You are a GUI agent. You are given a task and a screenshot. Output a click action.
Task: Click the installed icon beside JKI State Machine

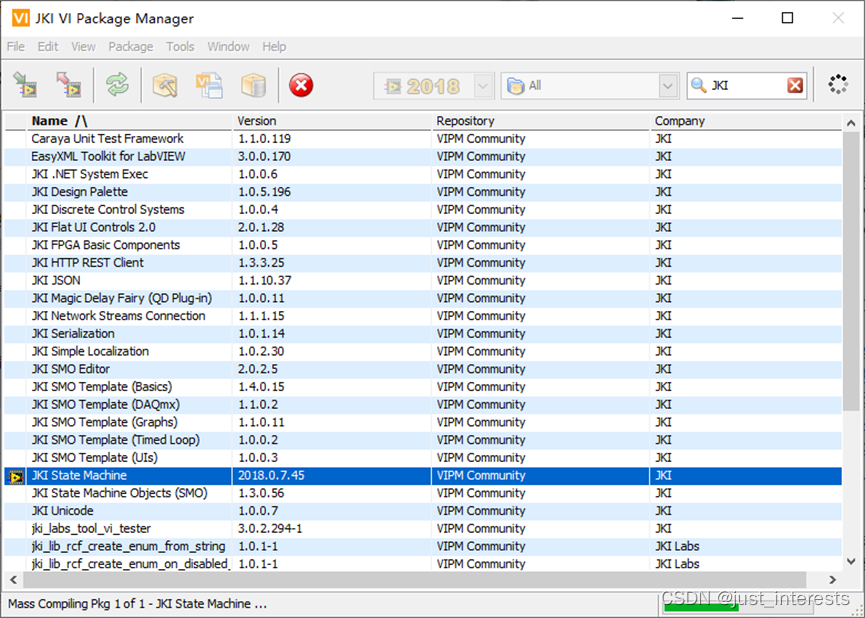coord(16,476)
